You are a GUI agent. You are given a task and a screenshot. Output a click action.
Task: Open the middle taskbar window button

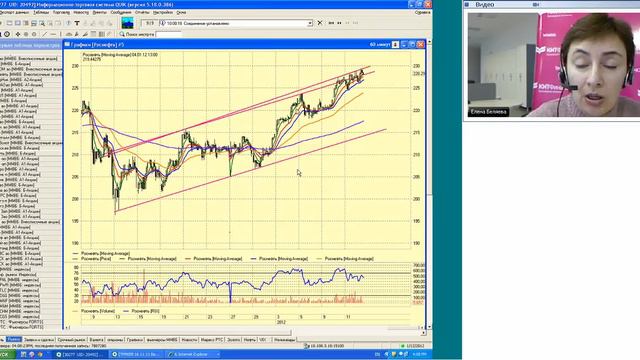(x=136, y=354)
